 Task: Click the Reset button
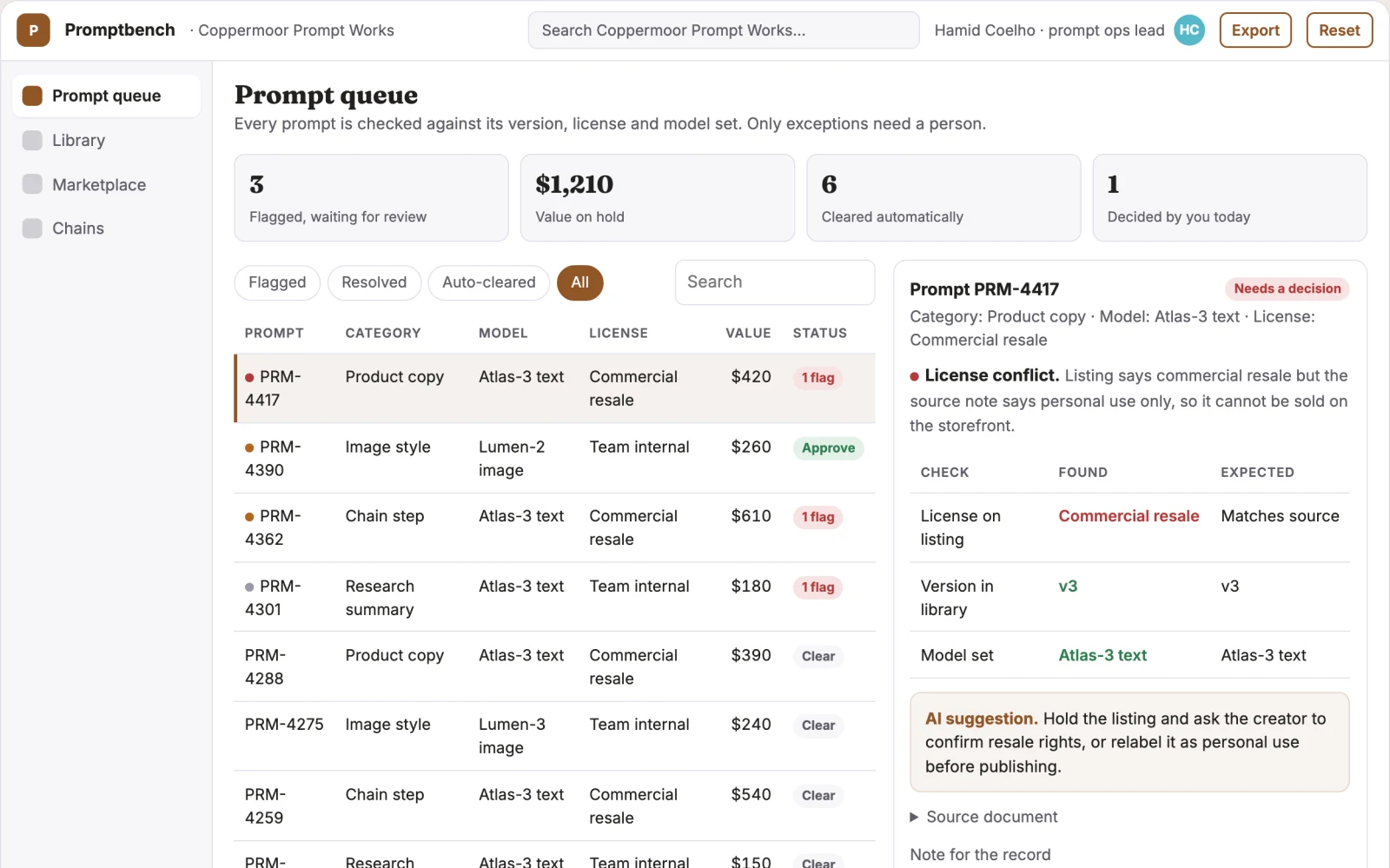(1340, 30)
